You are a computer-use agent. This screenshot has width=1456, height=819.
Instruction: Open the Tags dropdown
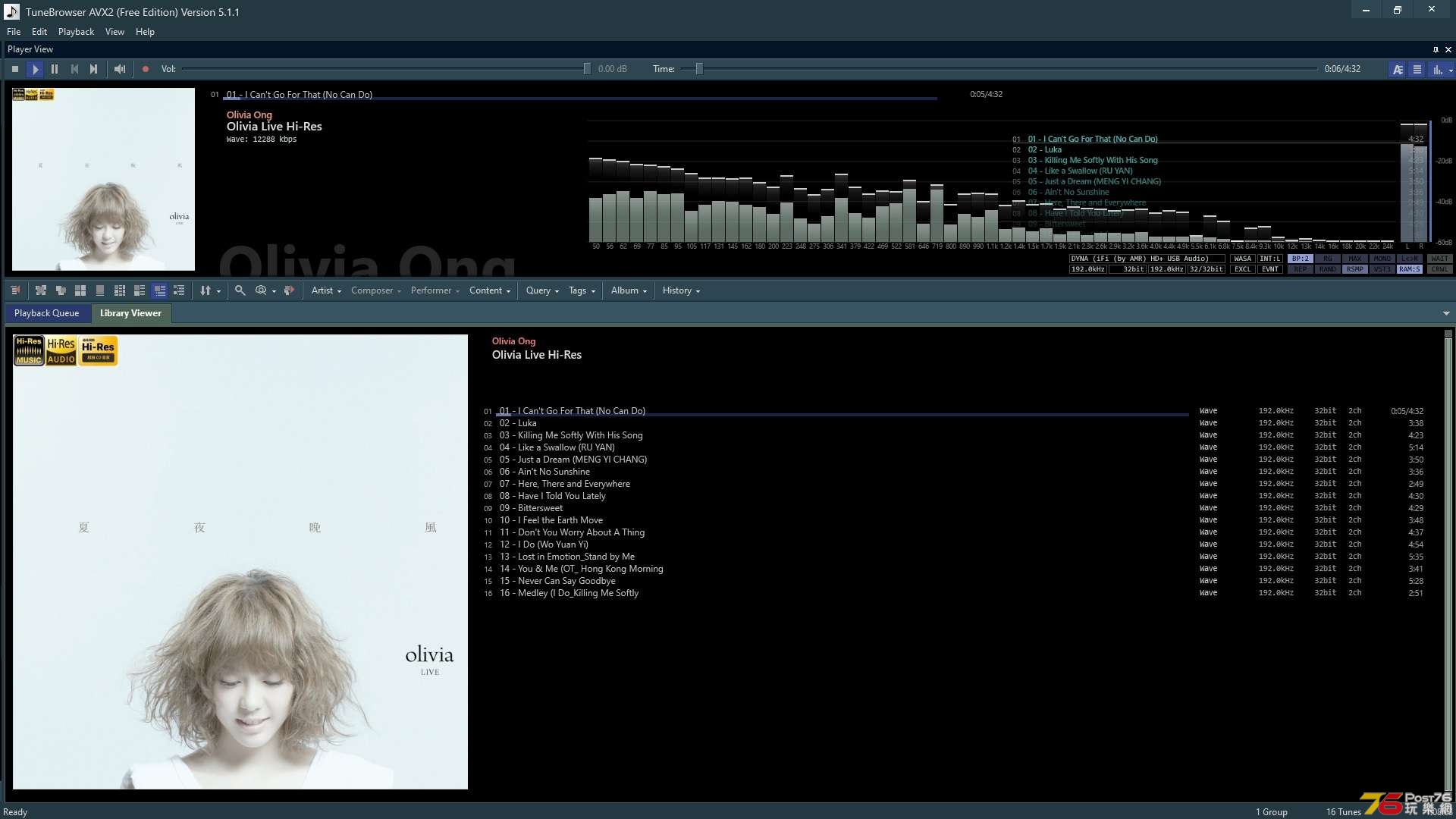(x=582, y=290)
